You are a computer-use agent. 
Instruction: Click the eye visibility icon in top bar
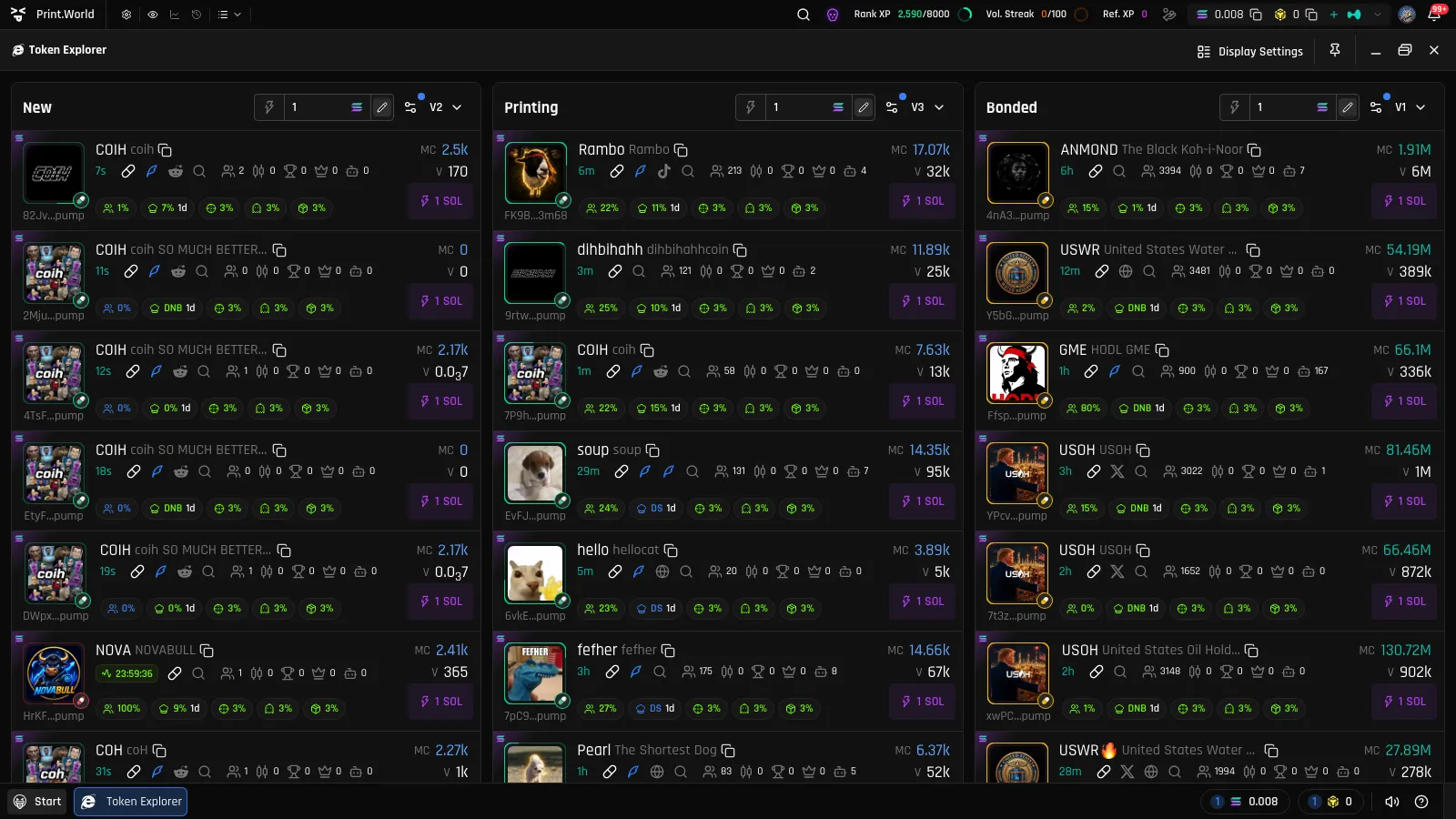click(x=152, y=15)
